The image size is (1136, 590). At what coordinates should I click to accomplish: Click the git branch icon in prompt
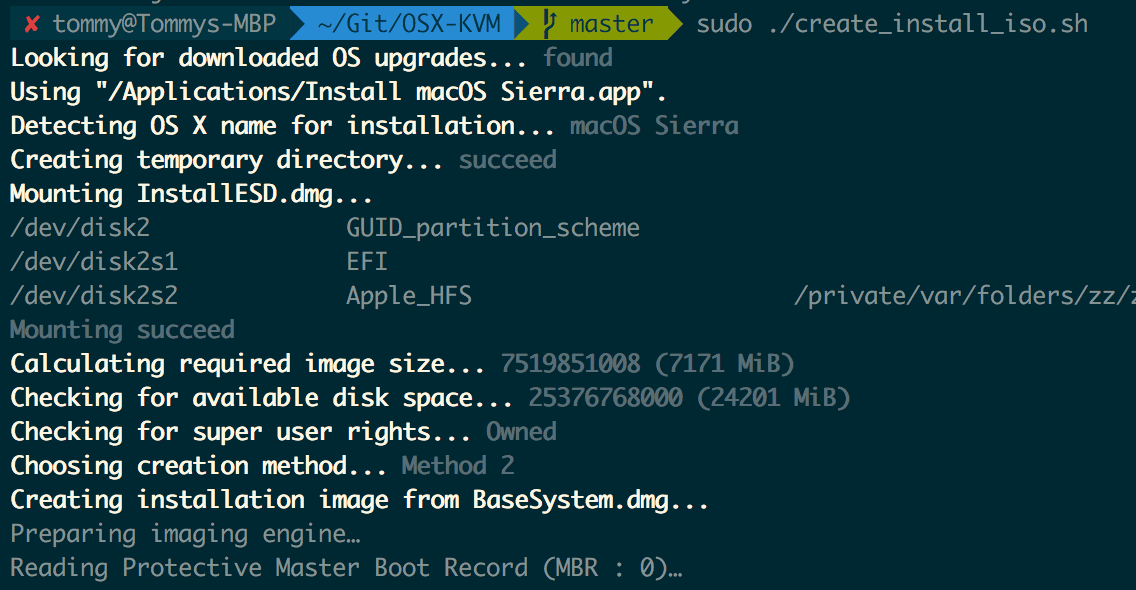(549, 24)
